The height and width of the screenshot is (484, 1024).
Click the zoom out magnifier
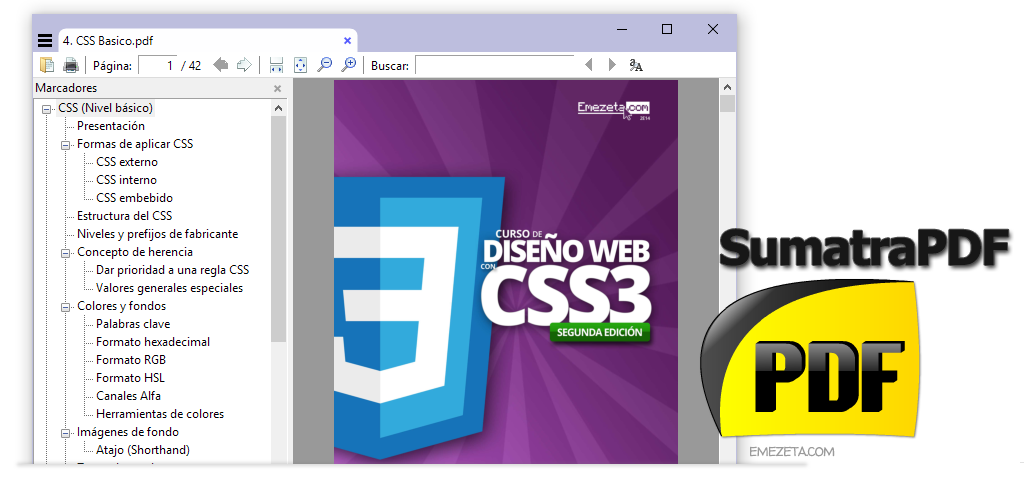coord(325,64)
